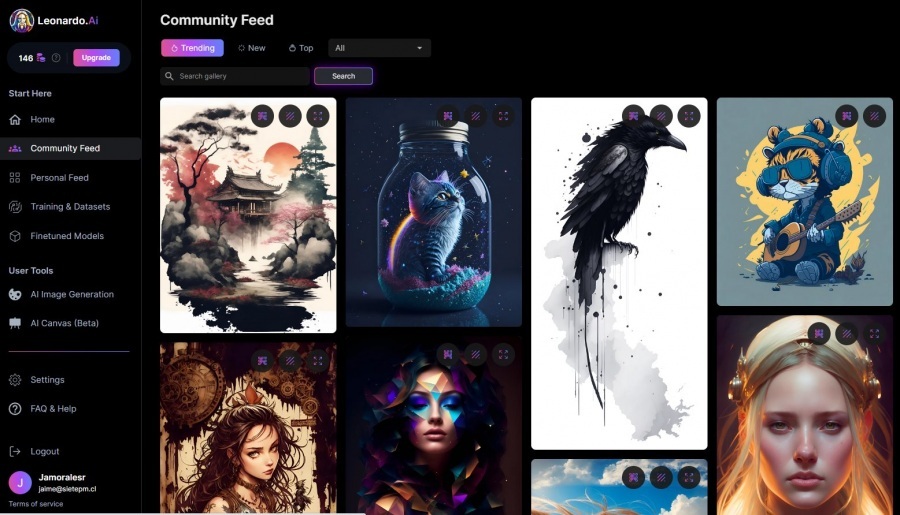Open the Home page from the sidebar

pos(42,119)
